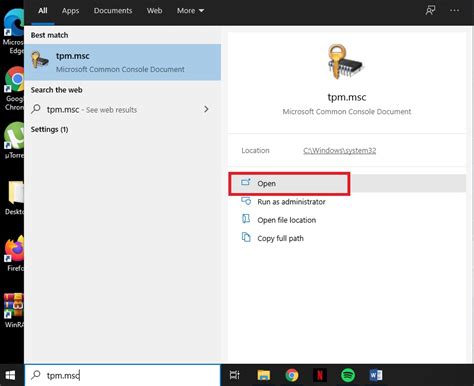Choose Copy full path
The width and height of the screenshot is (474, 386).
pyautogui.click(x=280, y=238)
